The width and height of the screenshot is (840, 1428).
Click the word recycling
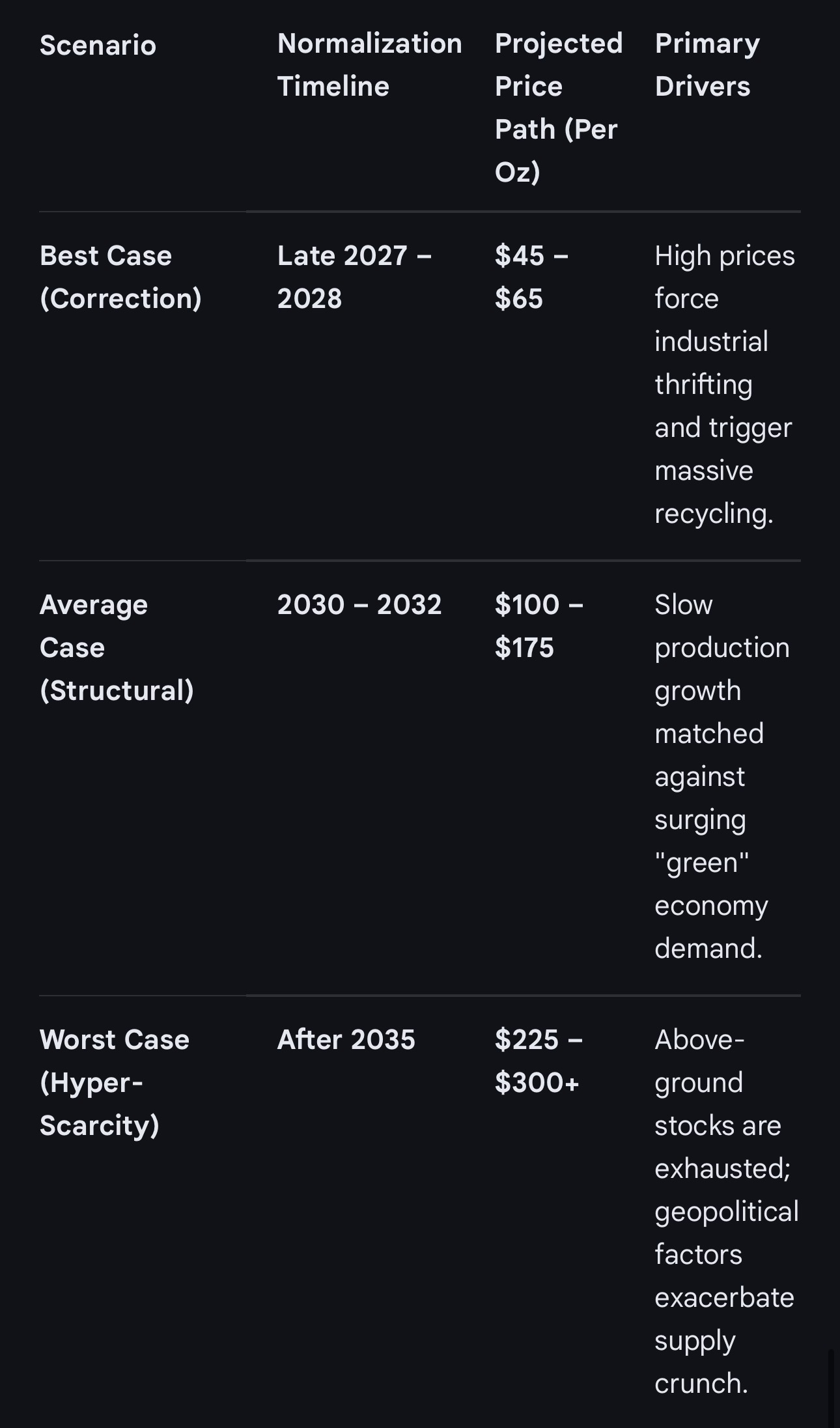(x=713, y=514)
